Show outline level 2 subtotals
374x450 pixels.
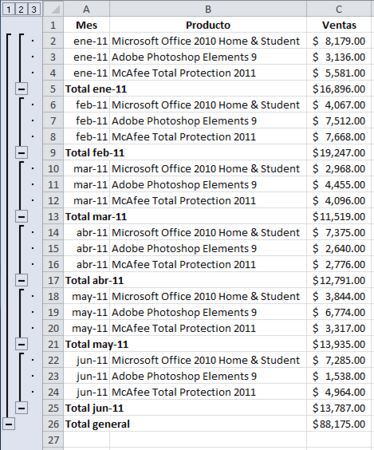21,9
